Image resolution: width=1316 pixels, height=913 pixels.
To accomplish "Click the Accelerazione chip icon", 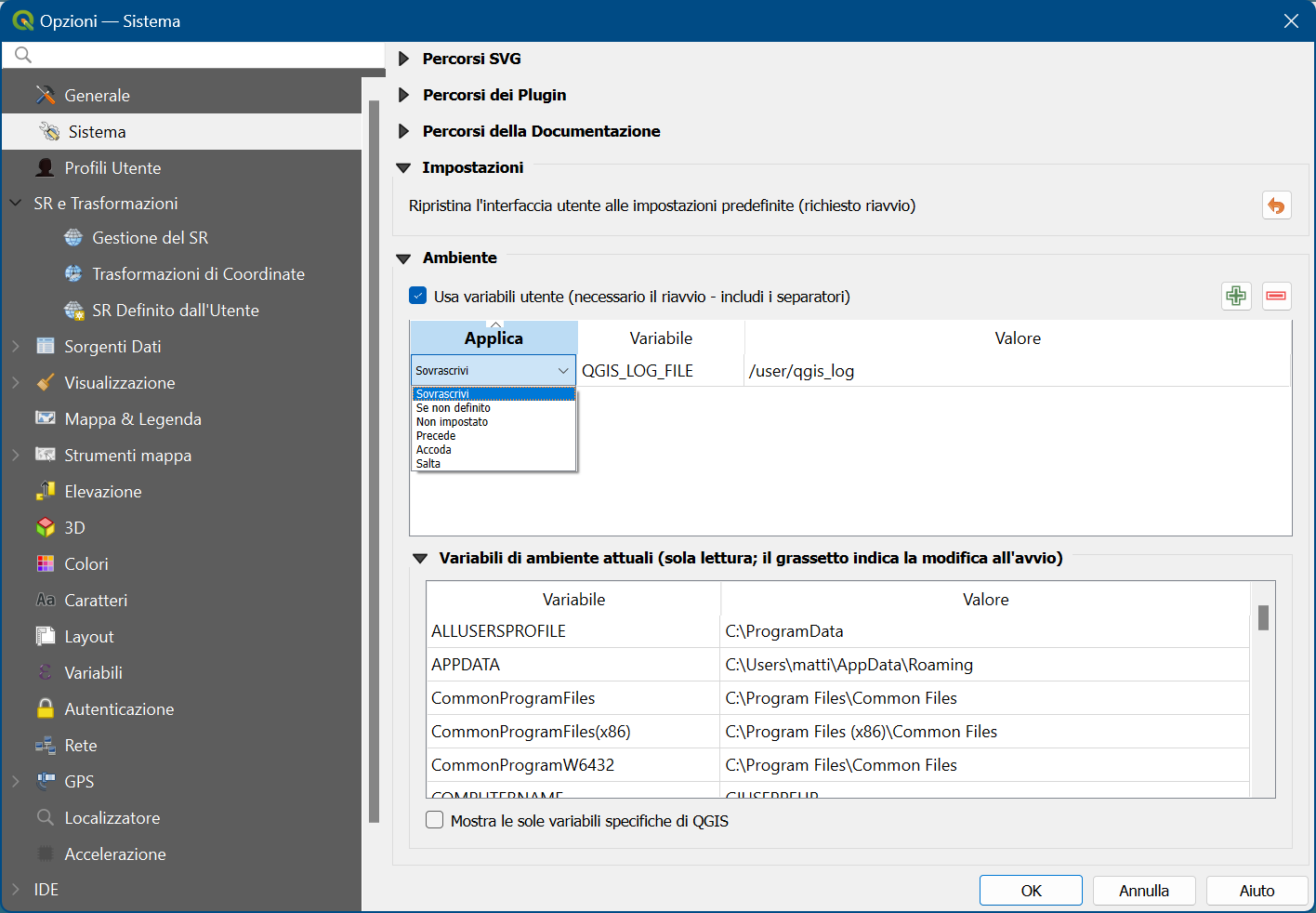I will (46, 853).
